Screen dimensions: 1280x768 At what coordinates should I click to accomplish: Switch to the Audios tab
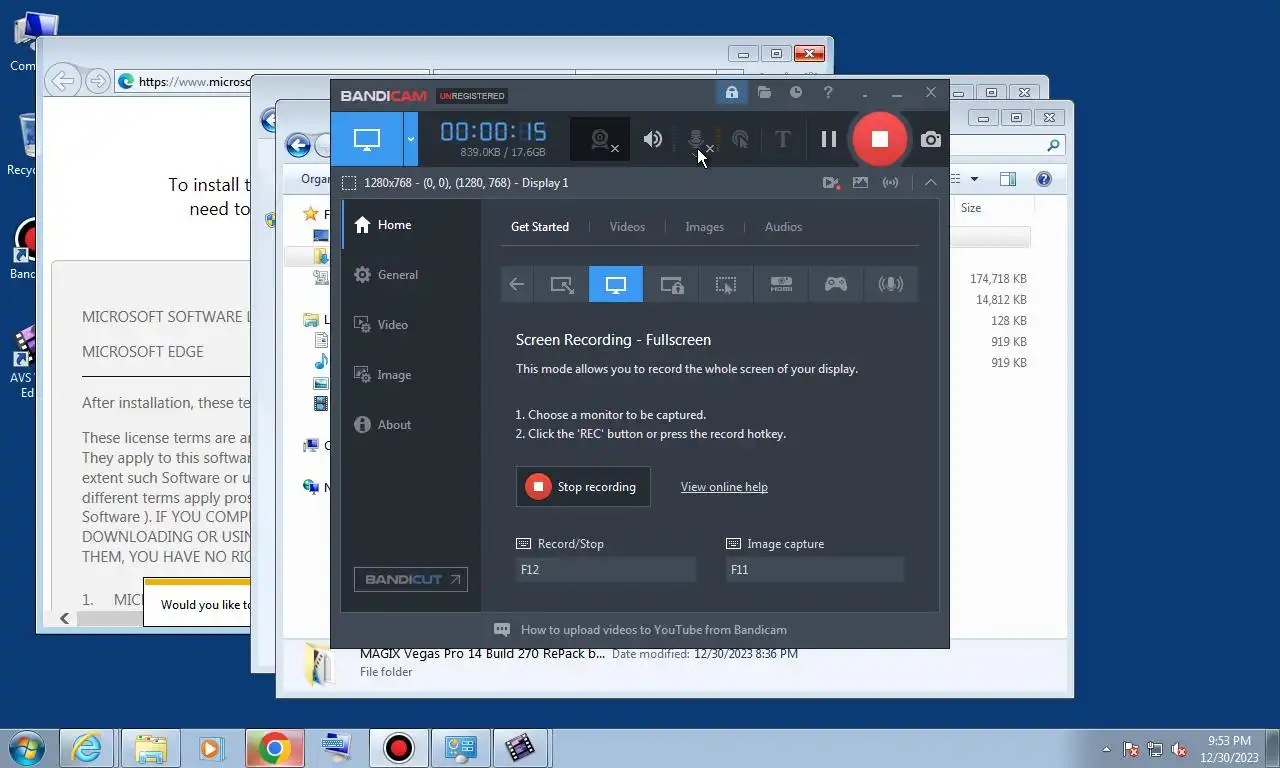pyautogui.click(x=783, y=227)
